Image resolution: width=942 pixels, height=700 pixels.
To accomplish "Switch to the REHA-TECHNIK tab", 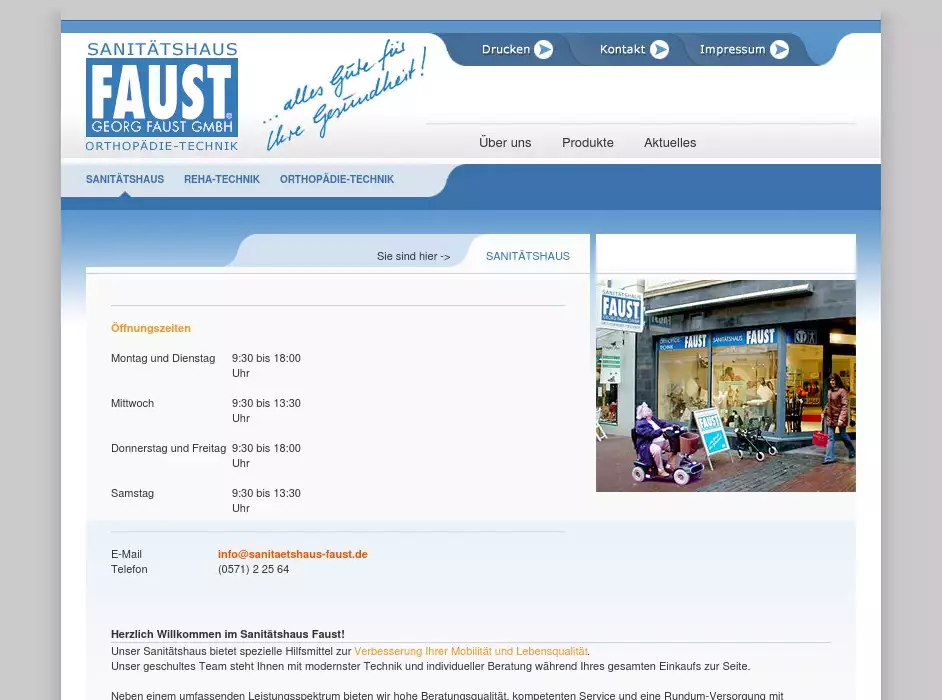I will pyautogui.click(x=222, y=179).
